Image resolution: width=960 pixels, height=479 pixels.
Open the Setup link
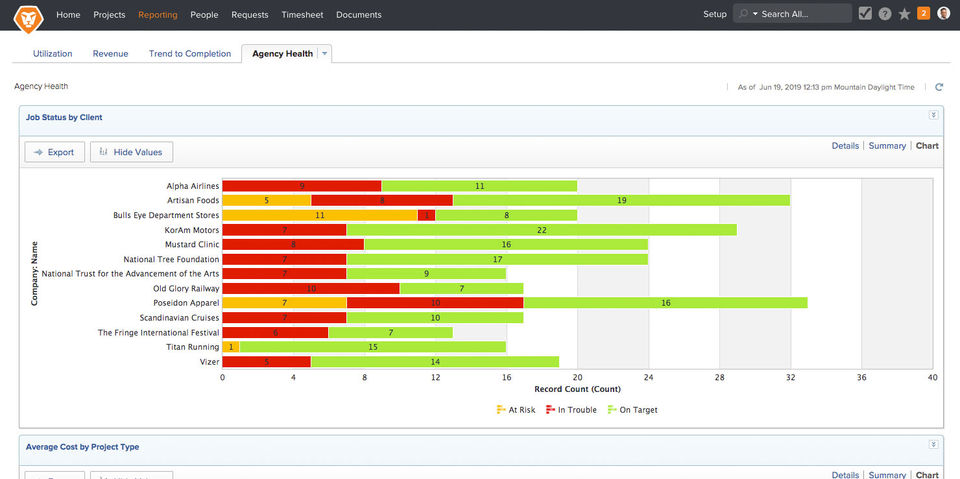pyautogui.click(x=714, y=14)
